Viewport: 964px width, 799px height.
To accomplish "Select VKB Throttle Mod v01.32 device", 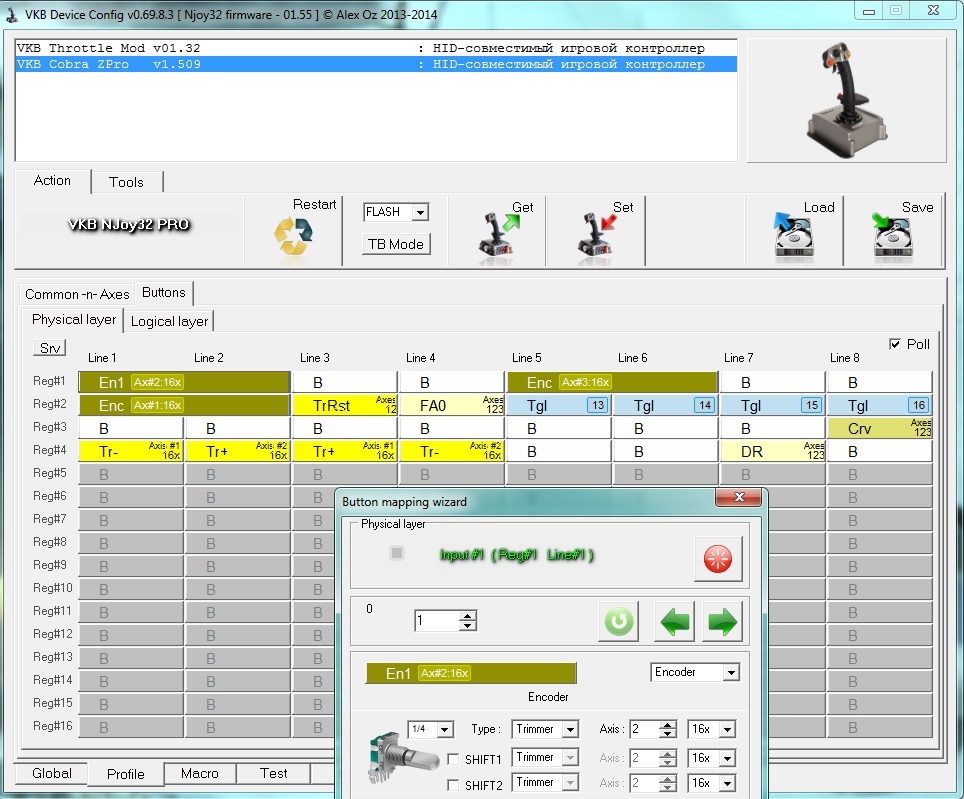I will (x=110, y=48).
